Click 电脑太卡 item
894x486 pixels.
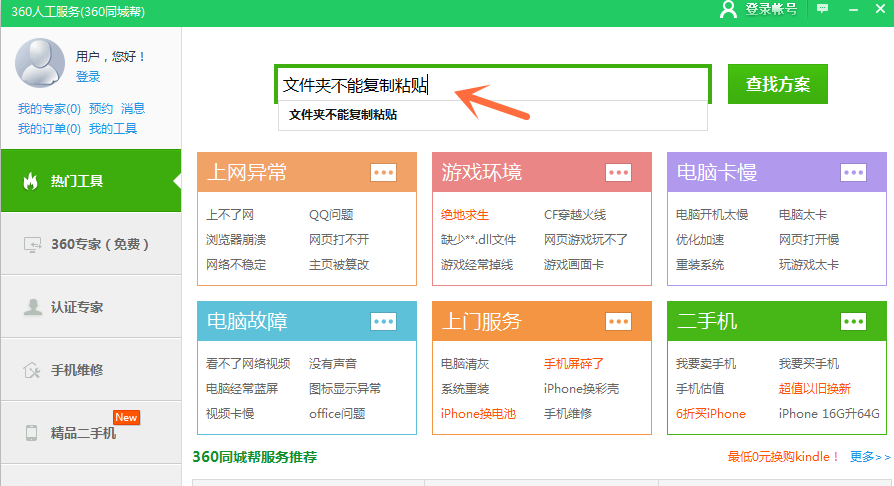pos(803,215)
